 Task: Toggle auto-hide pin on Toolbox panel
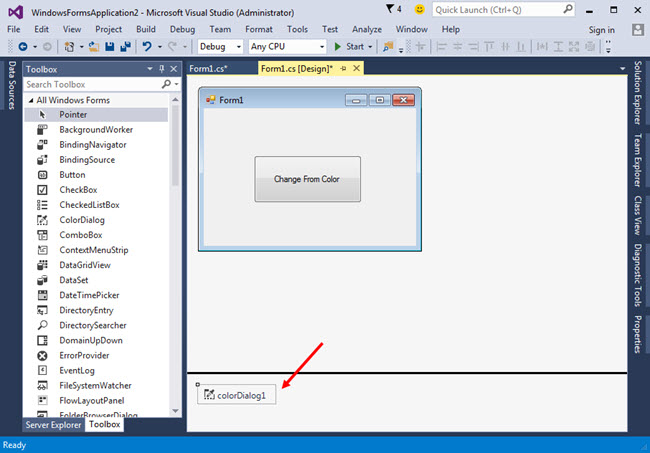tap(162, 69)
